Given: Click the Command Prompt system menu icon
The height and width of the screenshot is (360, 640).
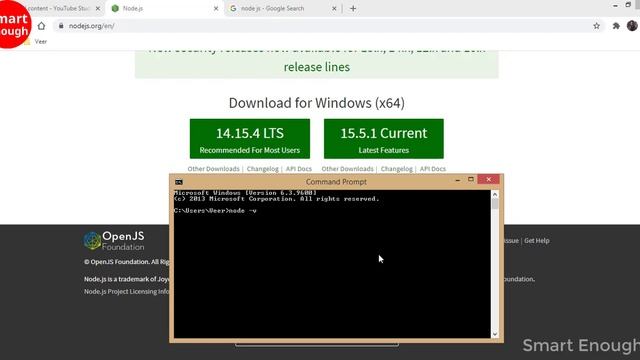Looking at the screenshot, I should [x=179, y=182].
